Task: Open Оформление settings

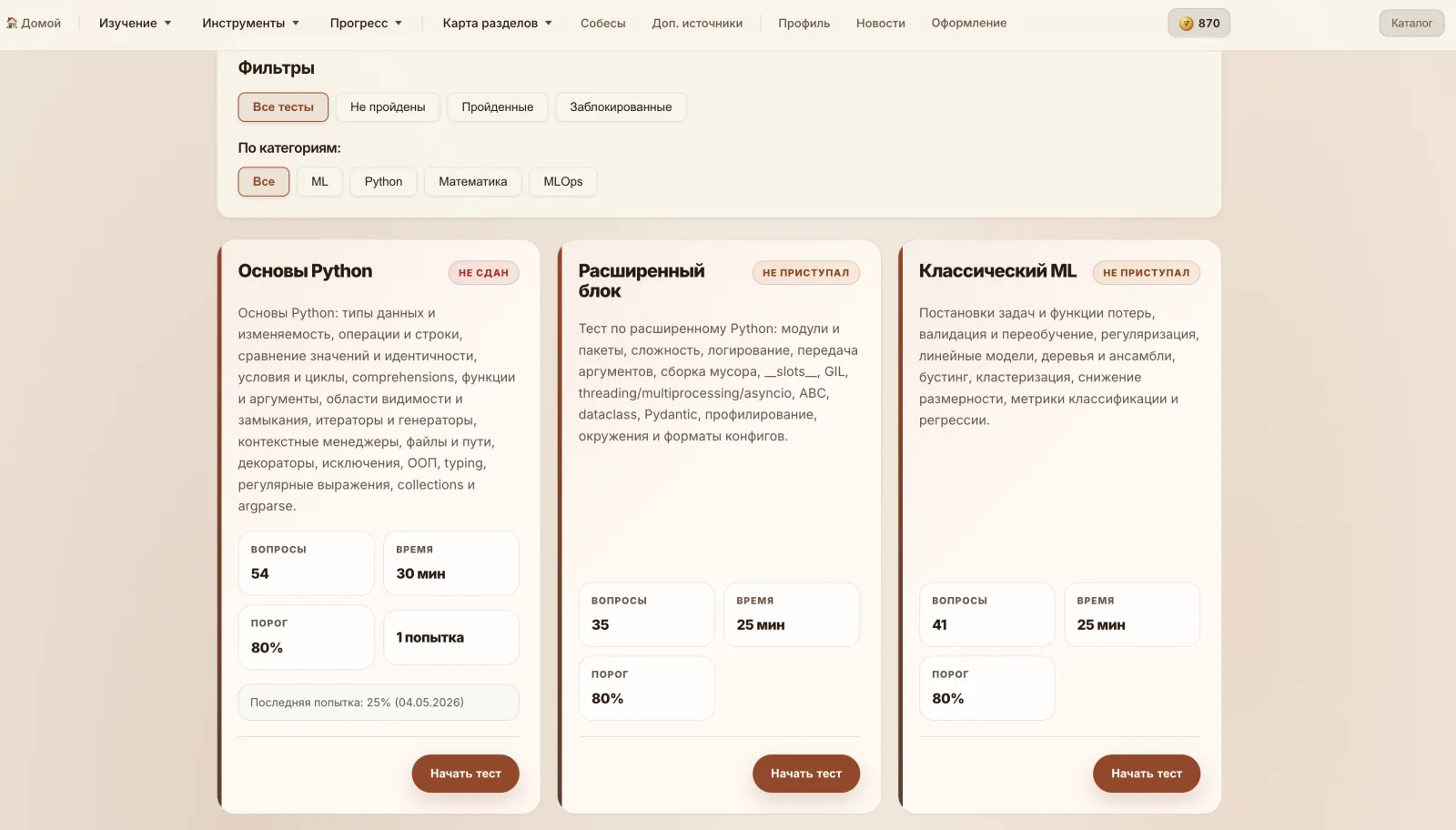Action: [x=968, y=23]
